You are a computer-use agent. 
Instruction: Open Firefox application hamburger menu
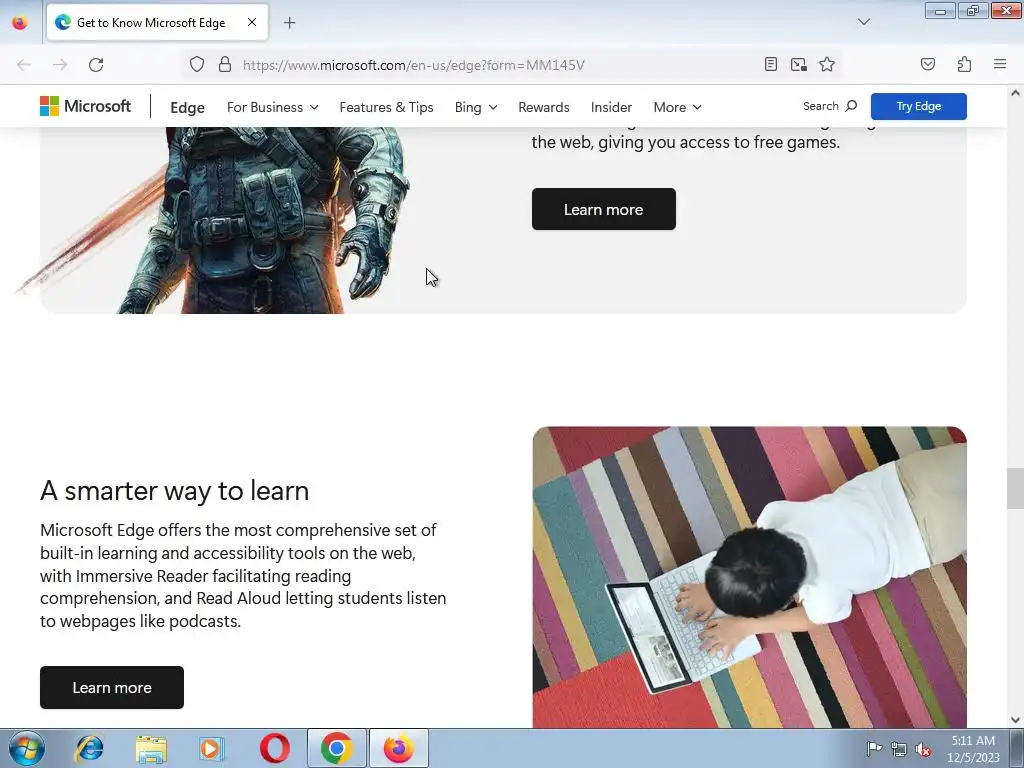[x=1000, y=64]
